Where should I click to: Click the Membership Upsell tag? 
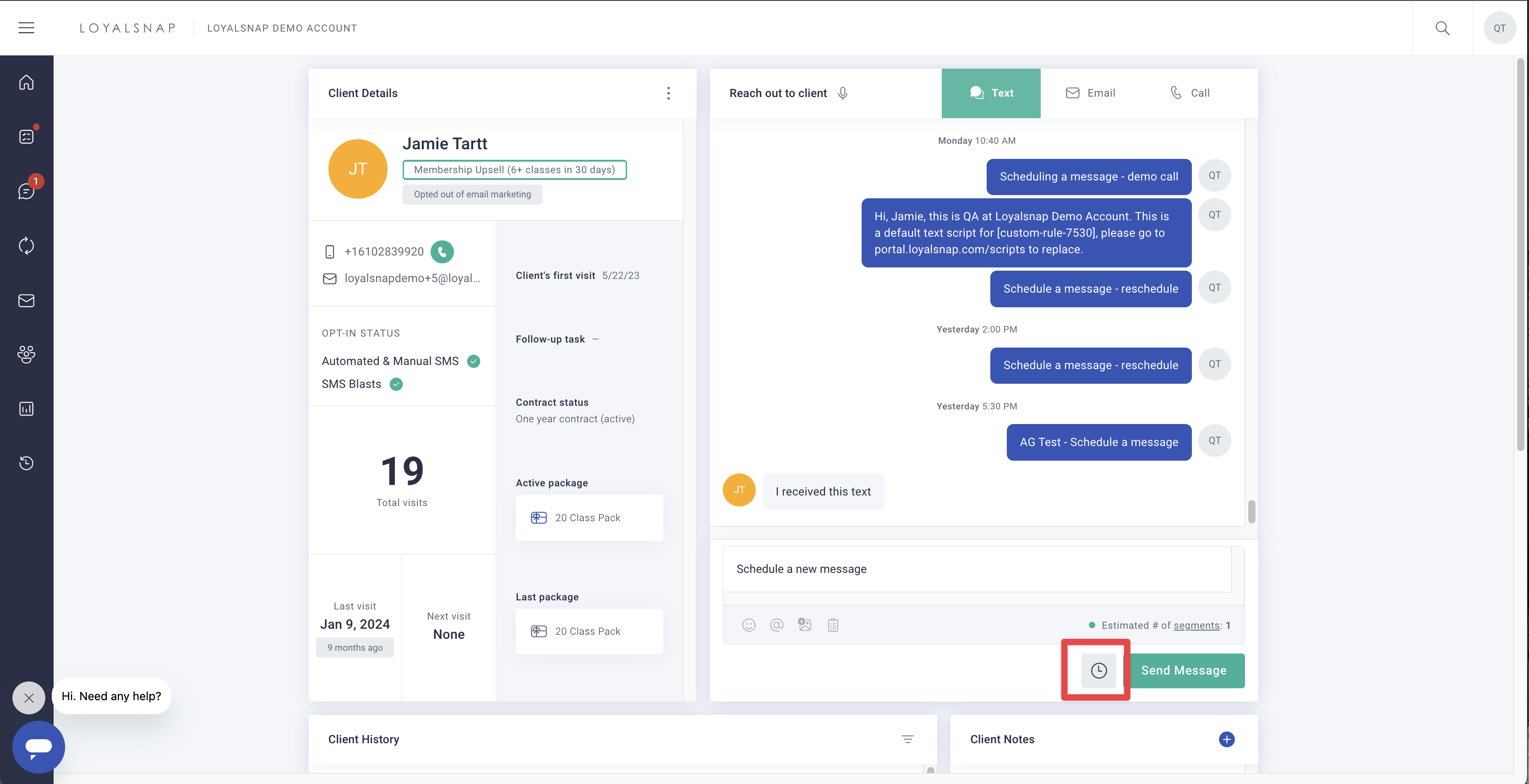point(514,170)
